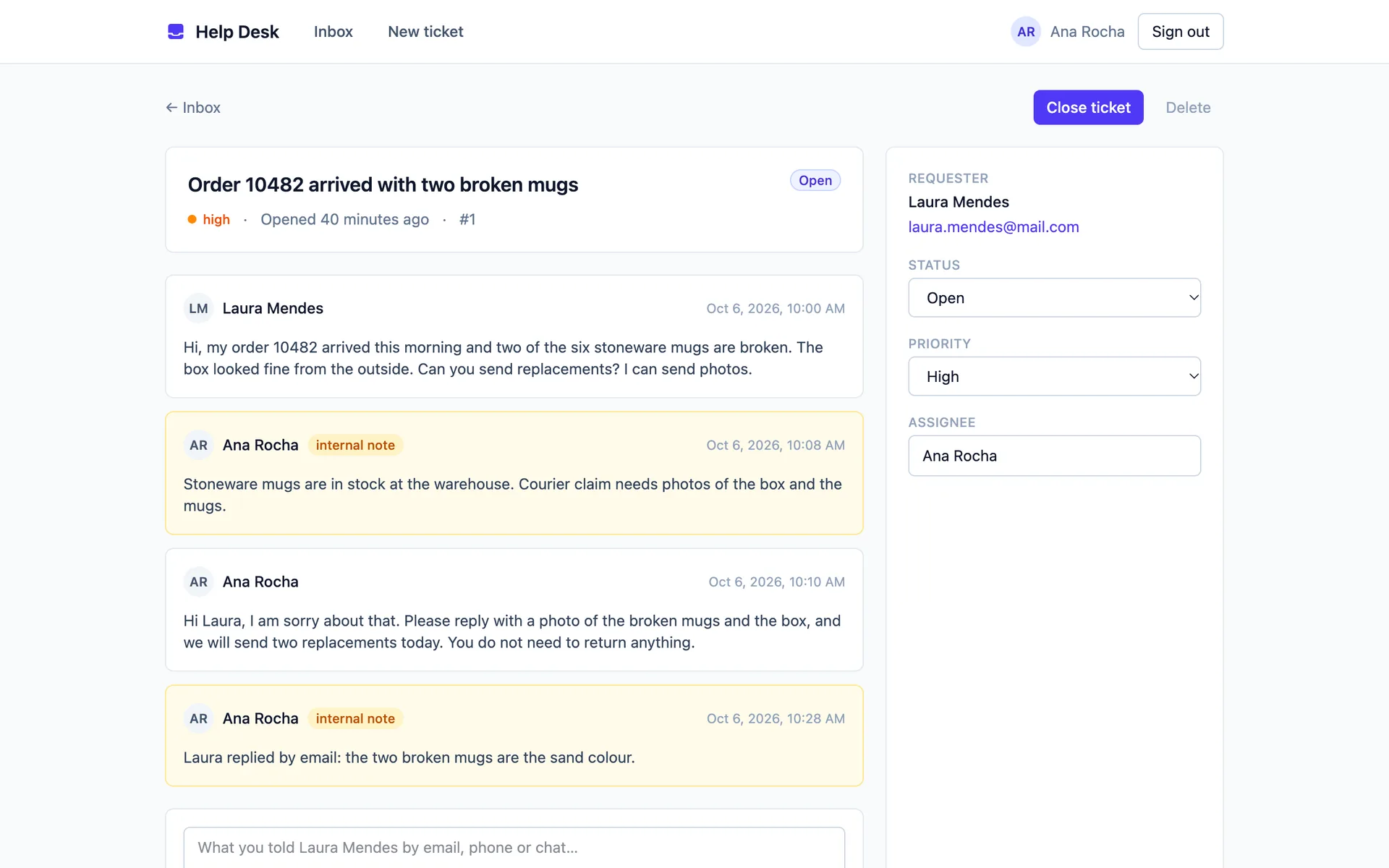Click Ana Rocha name in the header
1389x868 pixels.
tap(1087, 32)
